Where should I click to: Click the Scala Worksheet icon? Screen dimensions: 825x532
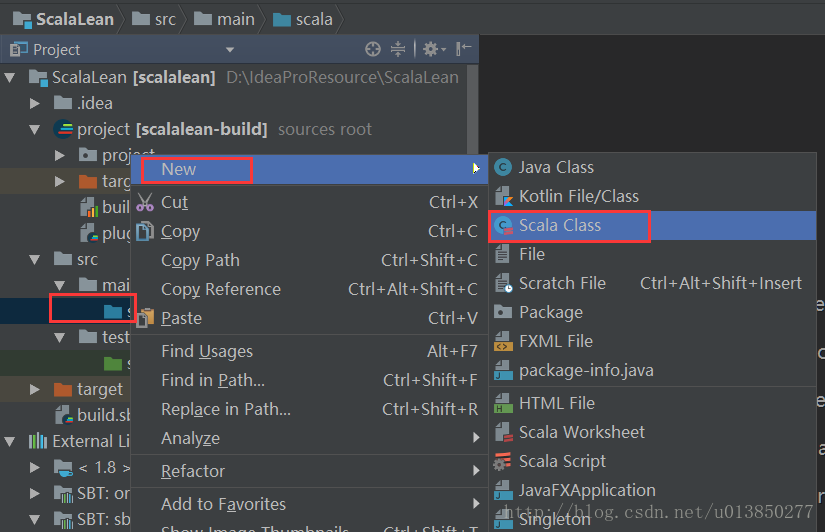point(504,432)
